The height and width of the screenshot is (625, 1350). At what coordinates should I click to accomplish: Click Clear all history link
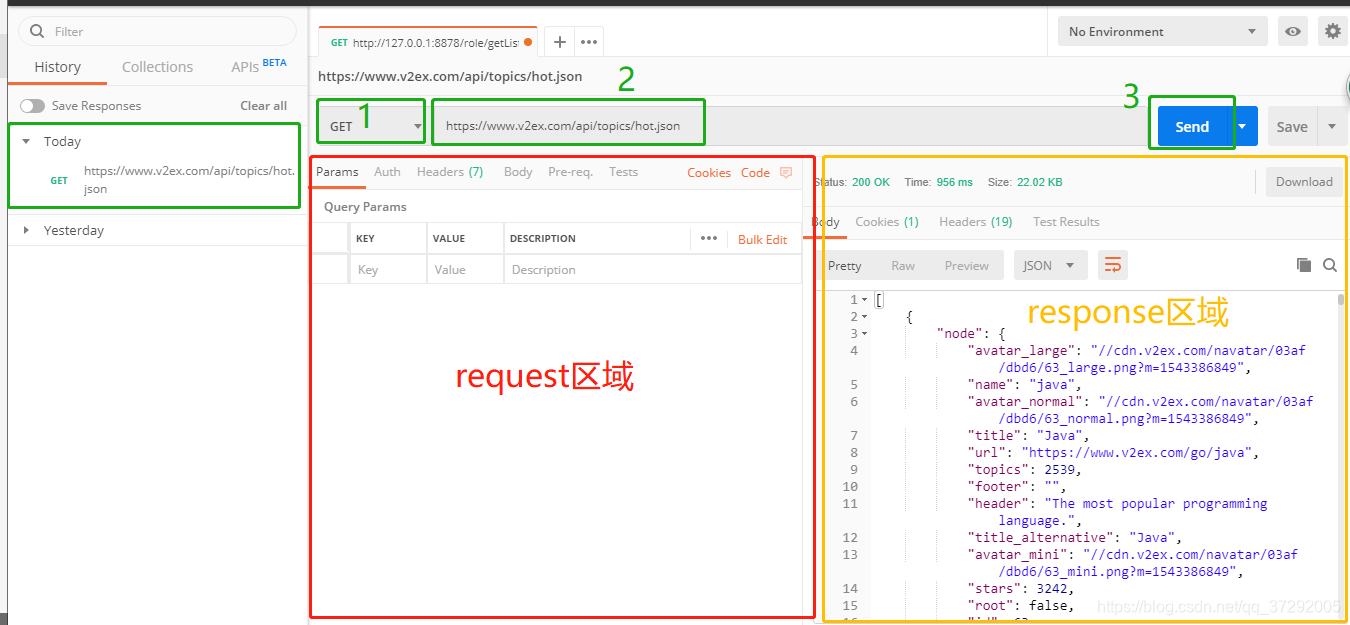tap(264, 106)
